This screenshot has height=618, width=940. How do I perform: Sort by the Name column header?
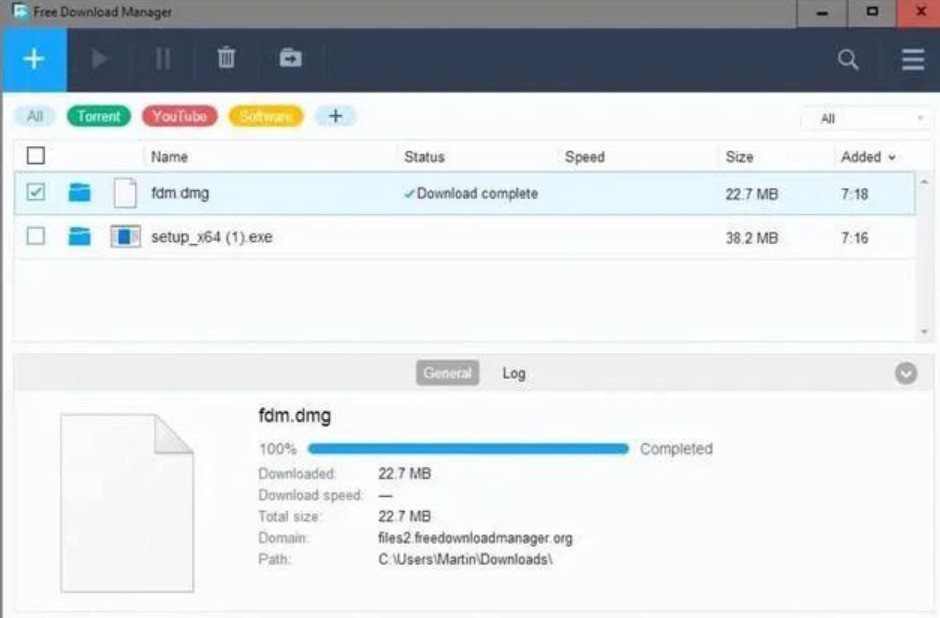click(x=170, y=157)
